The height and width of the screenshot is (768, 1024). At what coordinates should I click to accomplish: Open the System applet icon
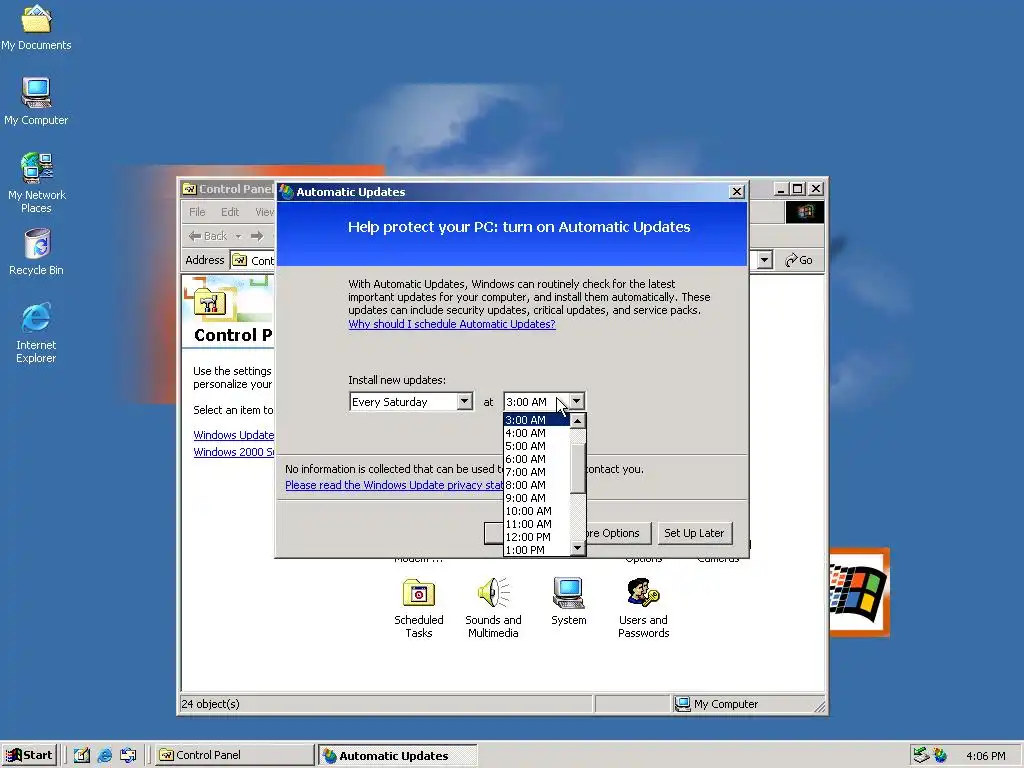[568, 601]
